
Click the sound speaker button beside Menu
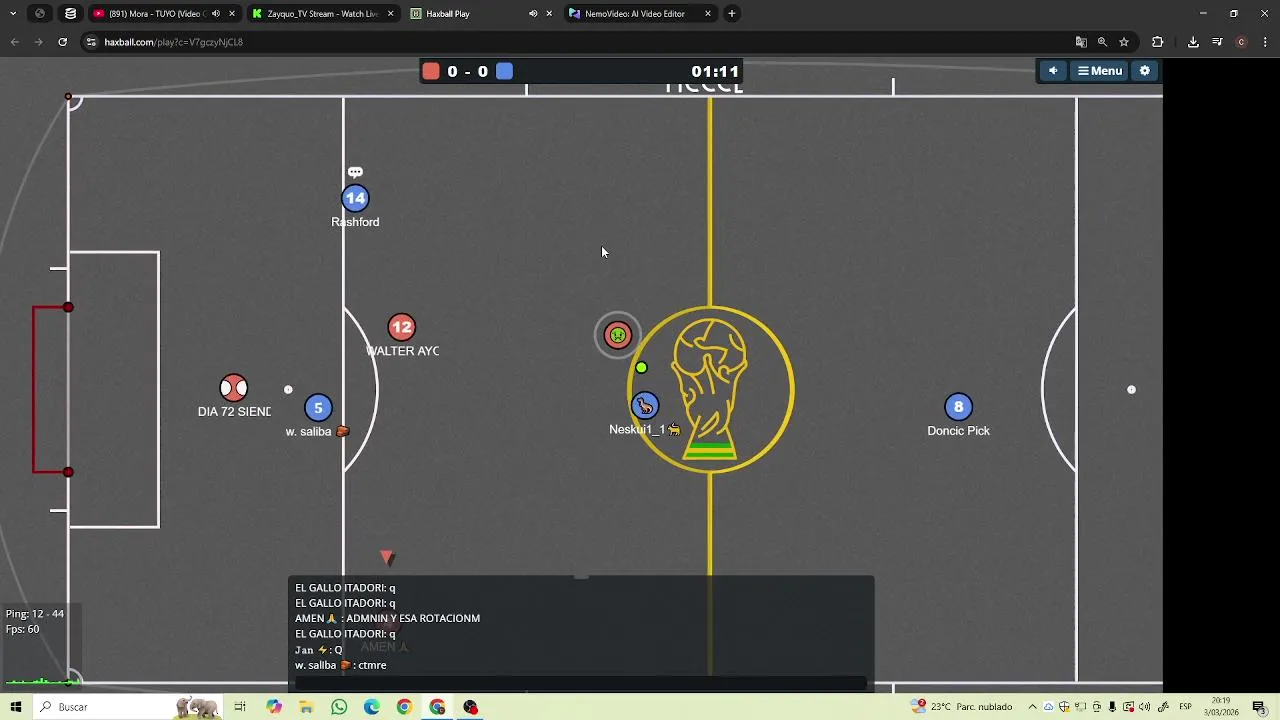coord(1053,71)
